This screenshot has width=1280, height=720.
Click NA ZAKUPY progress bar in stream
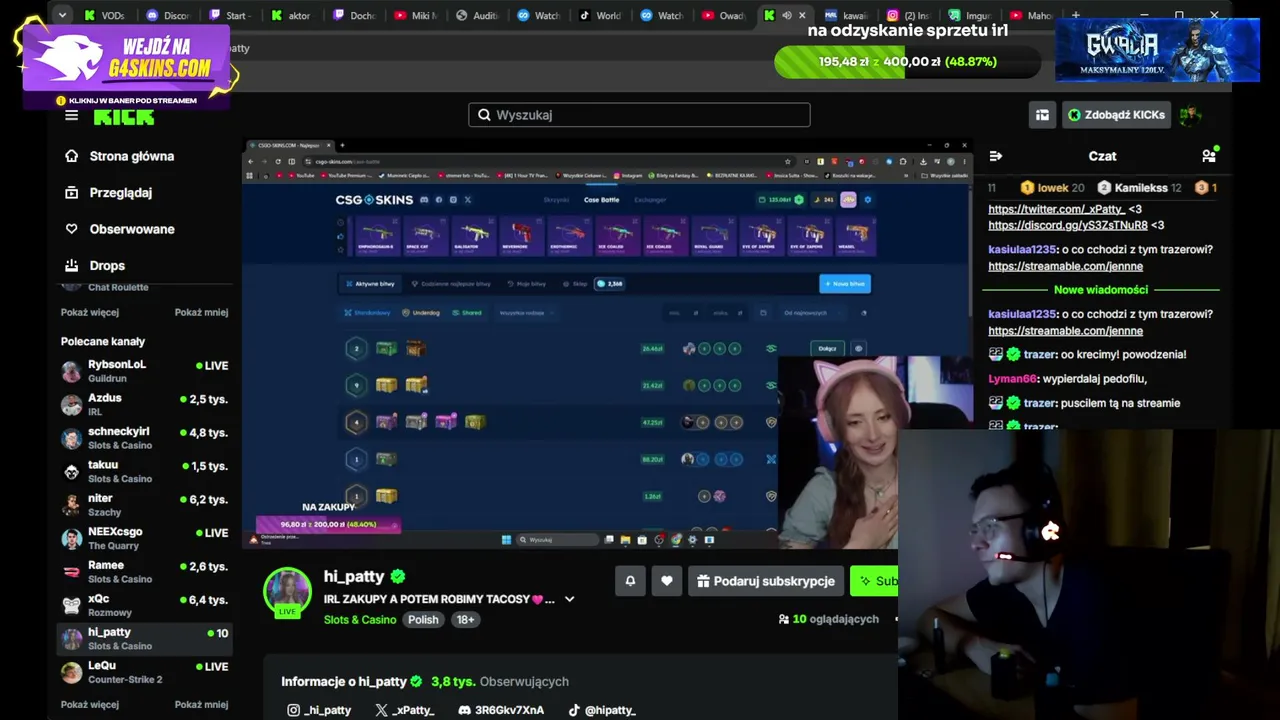[328, 524]
